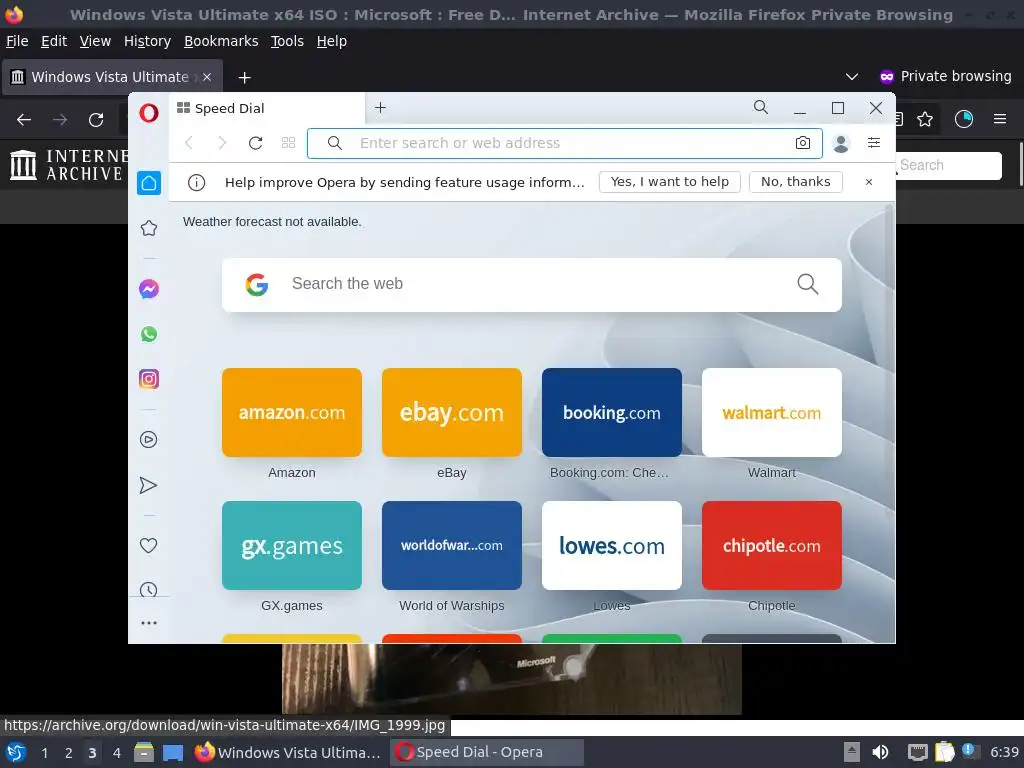Open My Flow arrow icon in sidebar

(149, 485)
